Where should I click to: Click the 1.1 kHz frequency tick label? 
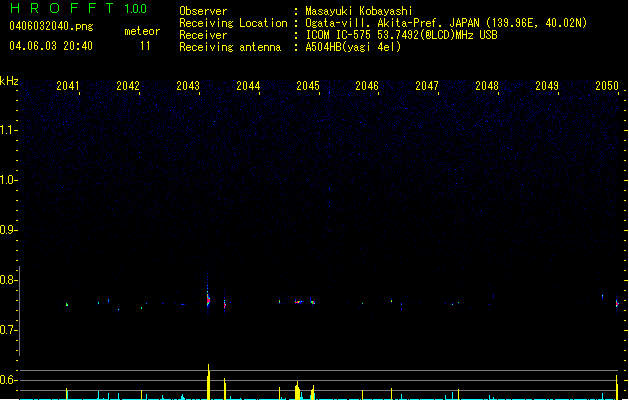coord(8,130)
